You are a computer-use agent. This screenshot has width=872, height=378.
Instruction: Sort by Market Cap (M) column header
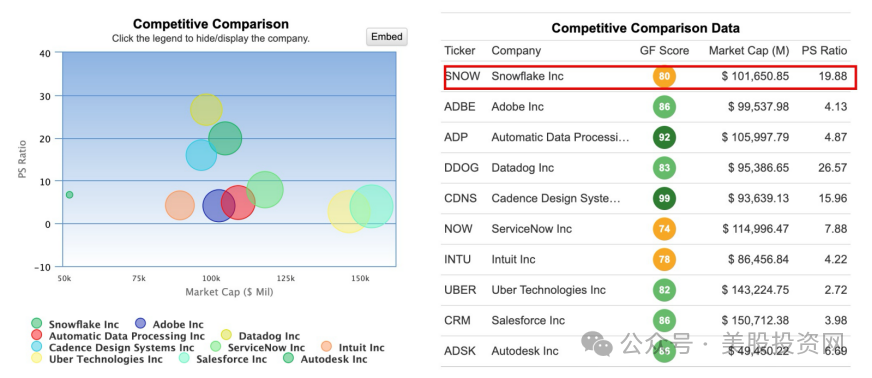pyautogui.click(x=749, y=51)
